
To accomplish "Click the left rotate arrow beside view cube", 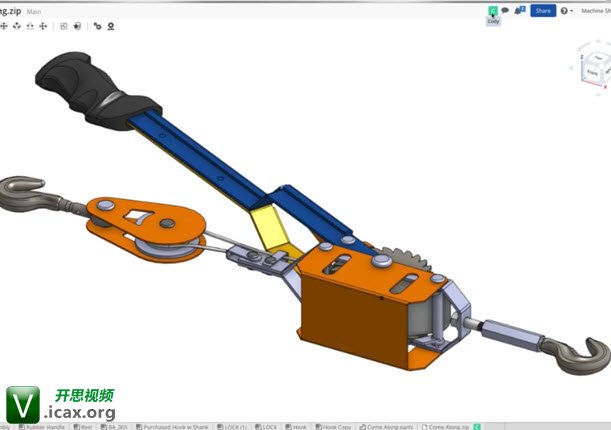I will tap(572, 68).
